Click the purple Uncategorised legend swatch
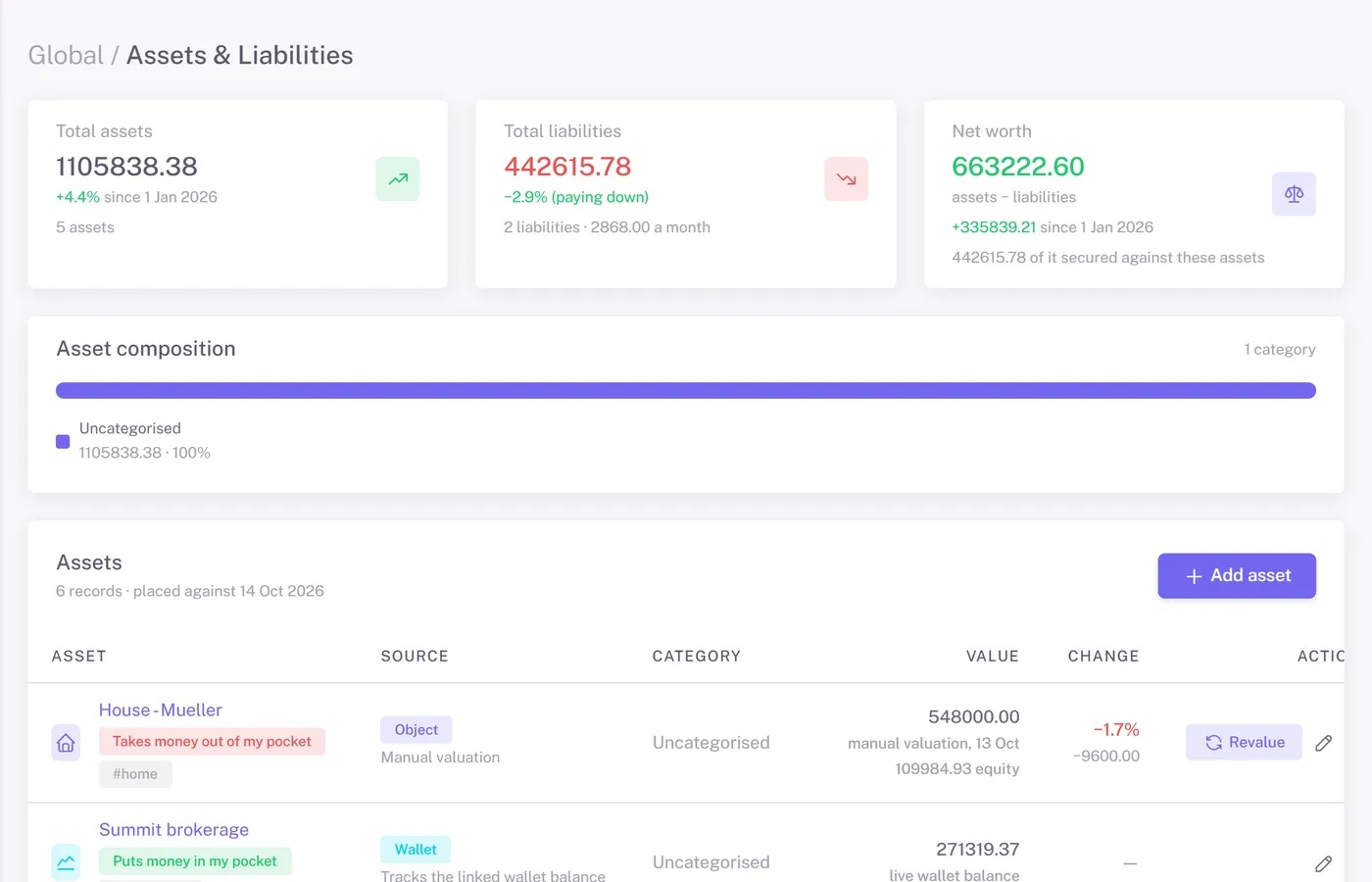The height and width of the screenshot is (882, 1372). 63,441
